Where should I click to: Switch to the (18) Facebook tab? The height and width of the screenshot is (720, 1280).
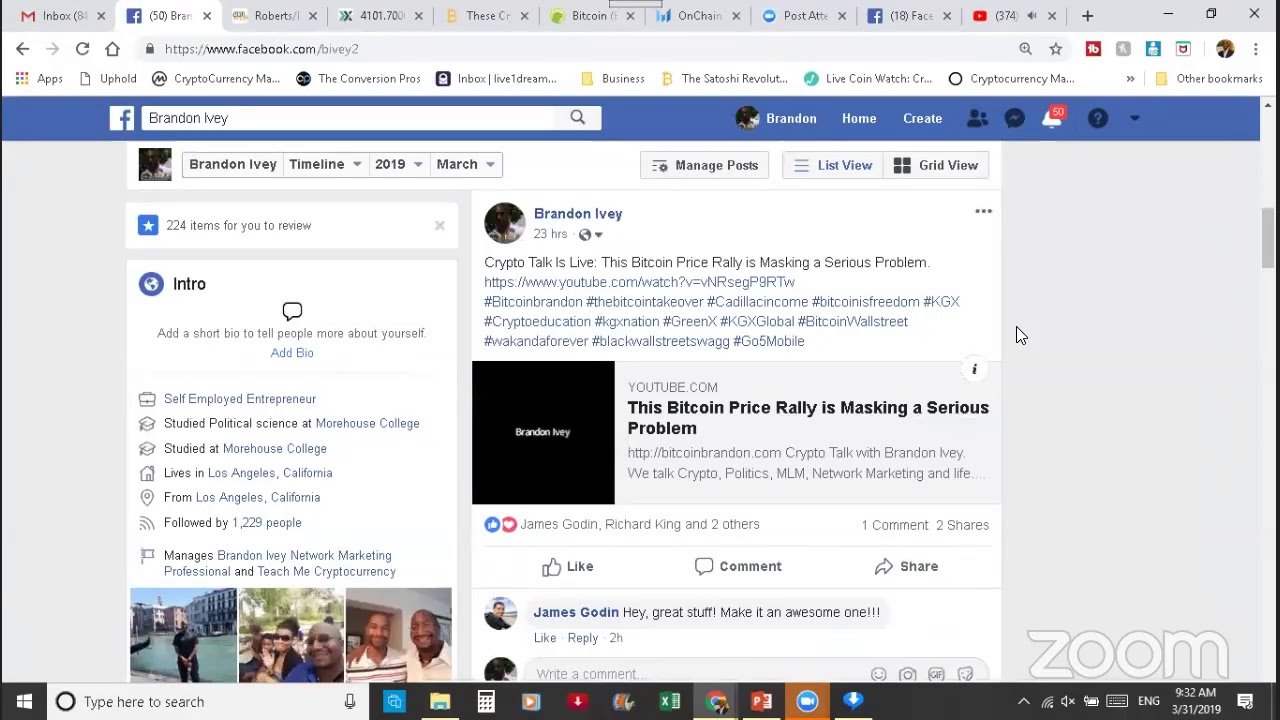[x=907, y=16]
